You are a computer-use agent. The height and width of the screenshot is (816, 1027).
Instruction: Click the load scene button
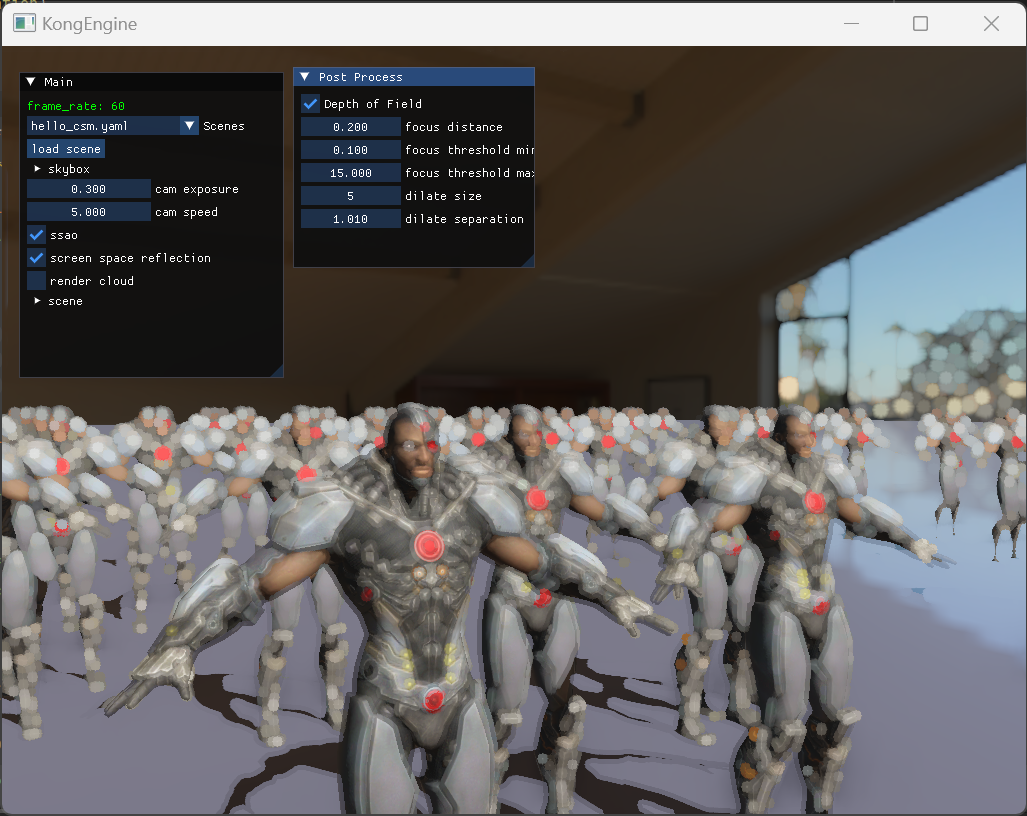[x=66, y=149]
